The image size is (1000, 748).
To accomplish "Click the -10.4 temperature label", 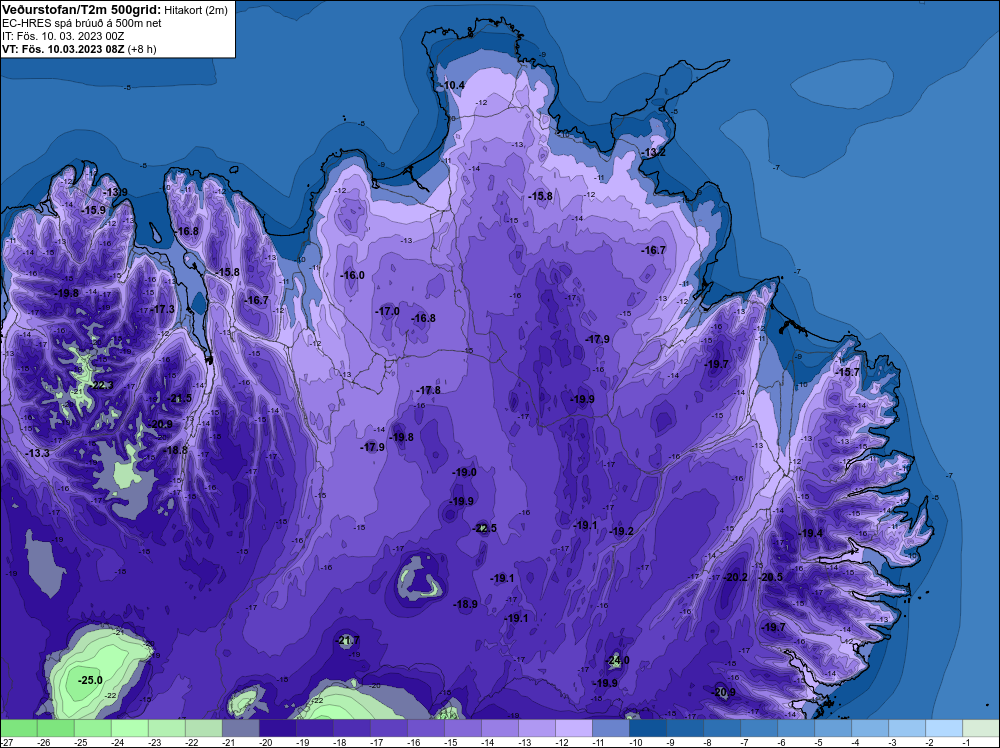I will coord(453,85).
